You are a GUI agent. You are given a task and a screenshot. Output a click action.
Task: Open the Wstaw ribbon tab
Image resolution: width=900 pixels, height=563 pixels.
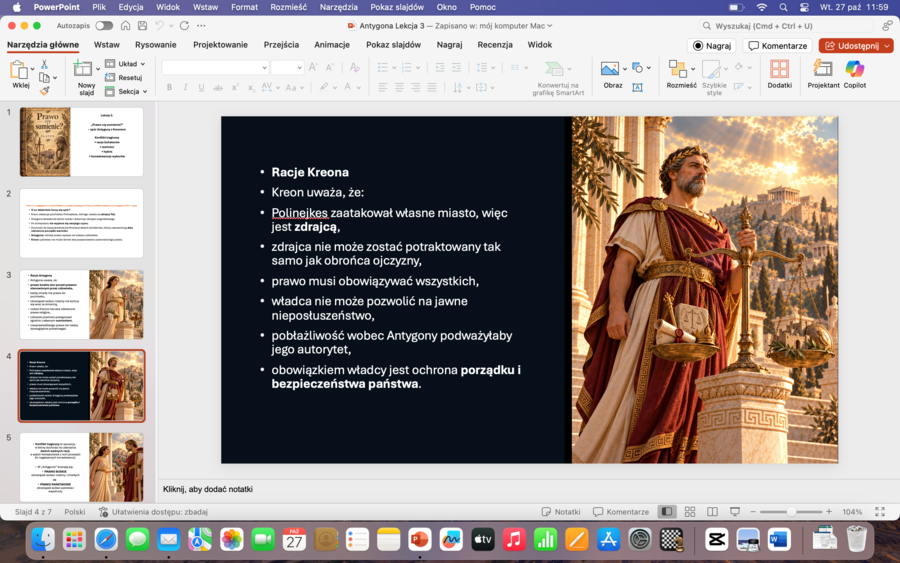107,45
